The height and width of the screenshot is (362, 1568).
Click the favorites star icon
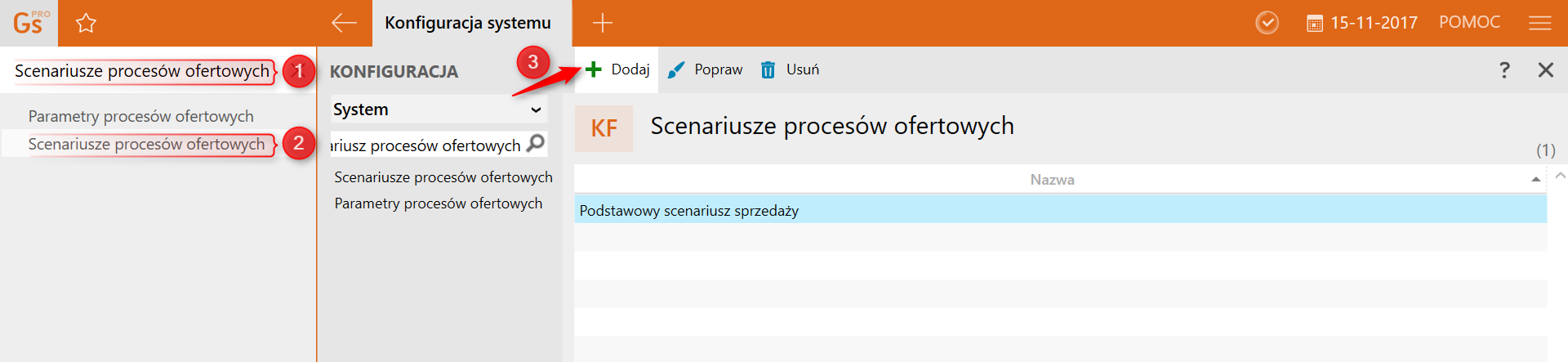tap(86, 23)
